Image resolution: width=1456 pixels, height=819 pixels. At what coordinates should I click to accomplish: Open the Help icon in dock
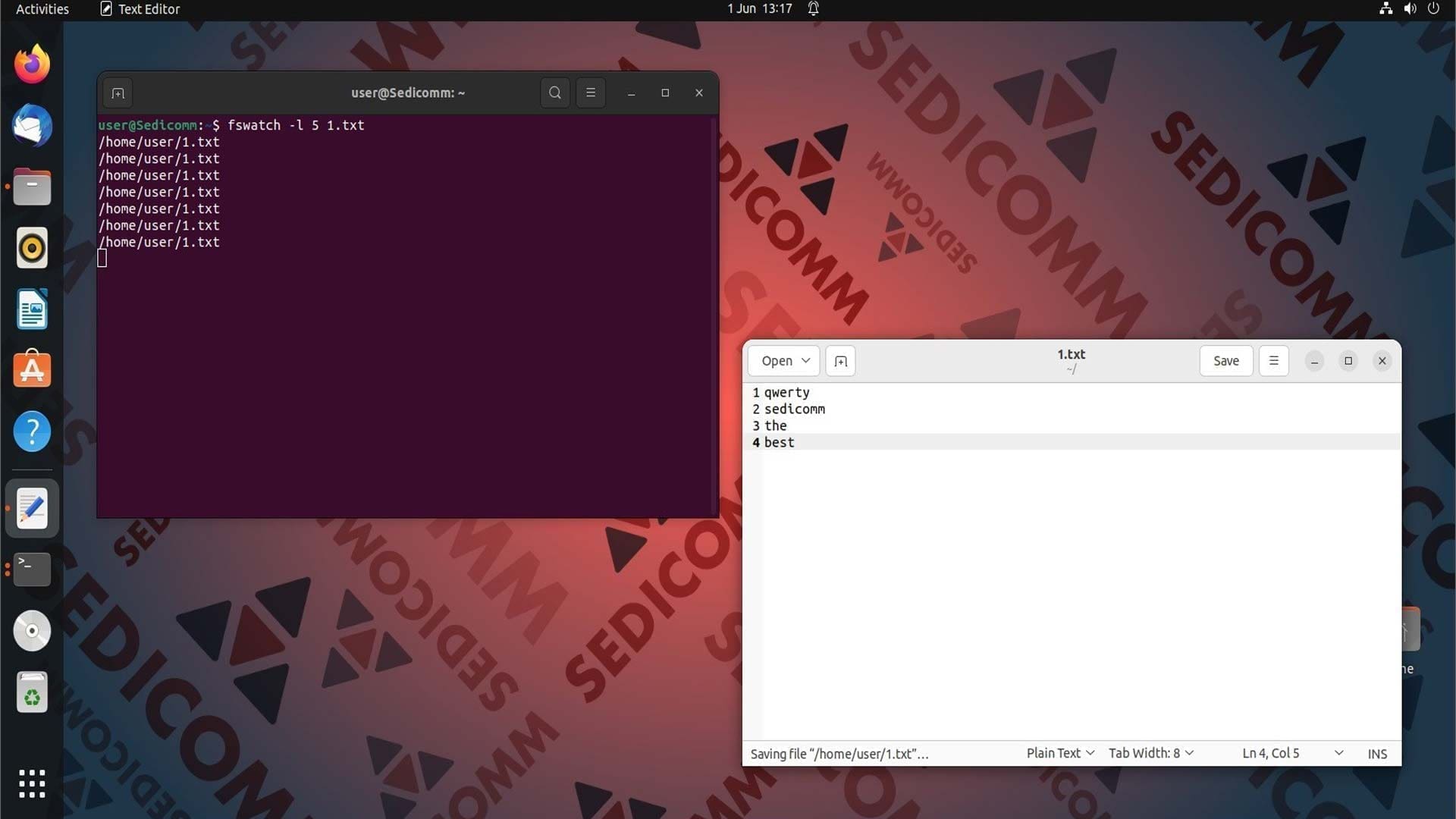[32, 431]
